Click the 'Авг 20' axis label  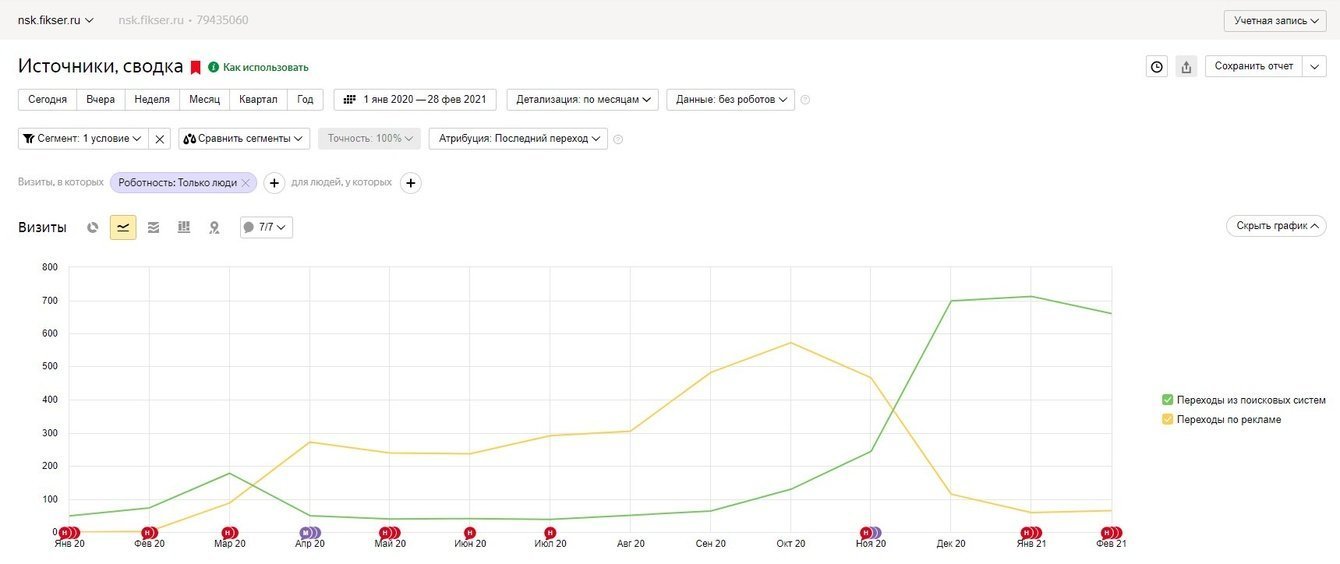pyautogui.click(x=631, y=544)
